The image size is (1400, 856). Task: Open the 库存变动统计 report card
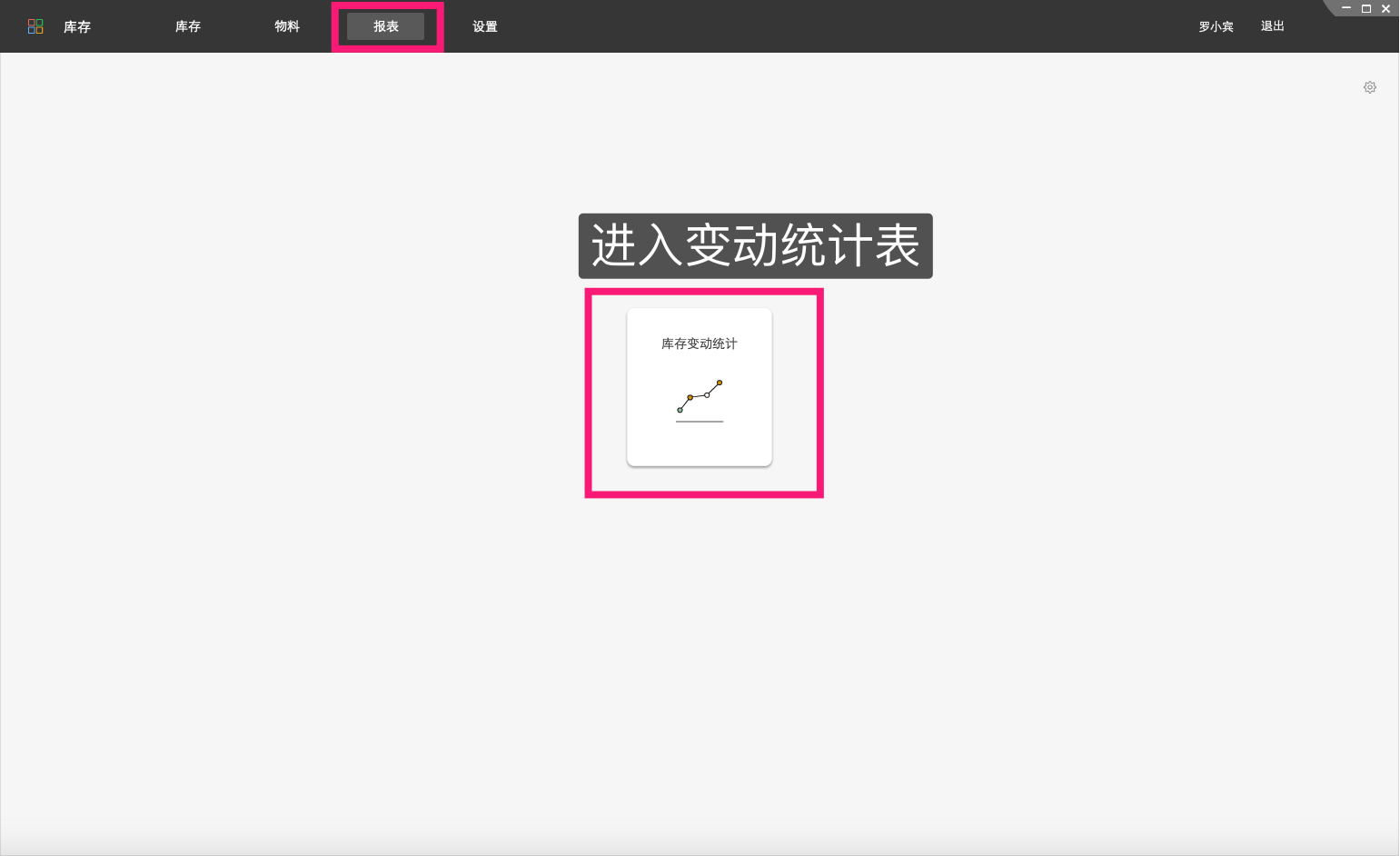coord(699,387)
